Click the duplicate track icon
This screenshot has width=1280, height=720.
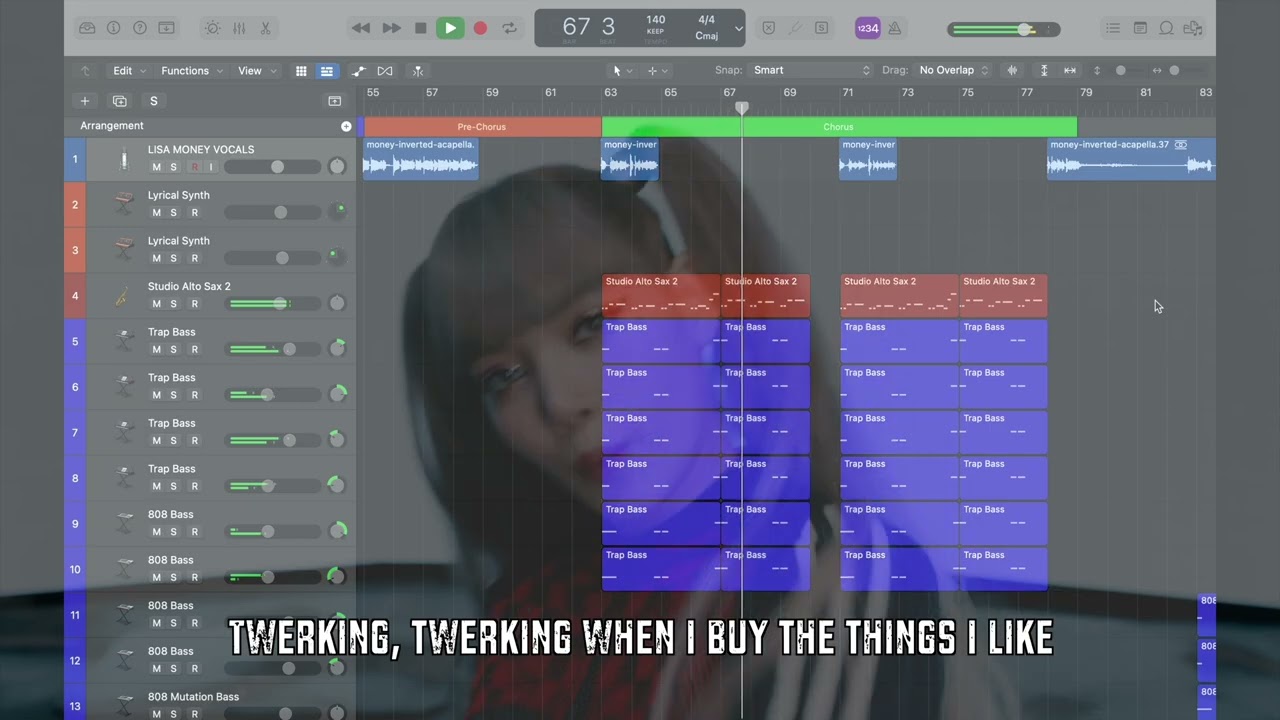coord(120,101)
